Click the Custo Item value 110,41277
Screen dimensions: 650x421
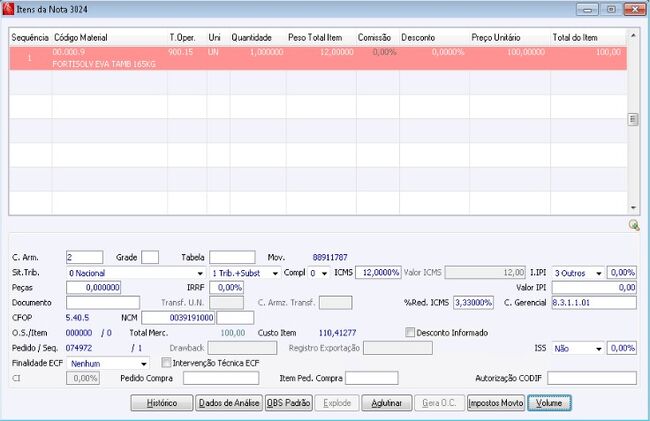click(337, 333)
